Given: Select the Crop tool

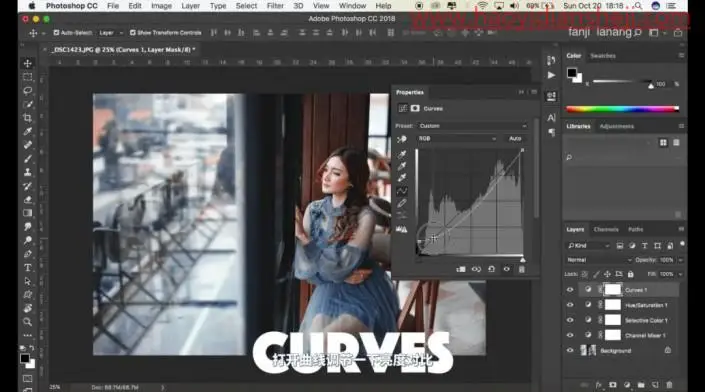Looking at the screenshot, I should [28, 118].
